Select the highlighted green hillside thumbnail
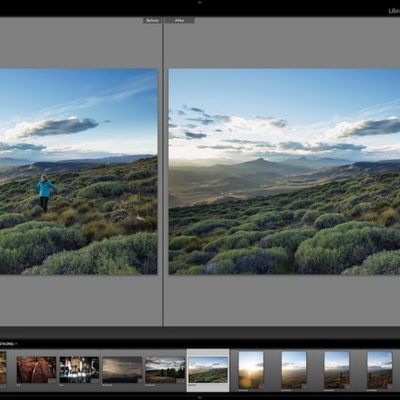The height and width of the screenshot is (400, 400). coord(208,370)
